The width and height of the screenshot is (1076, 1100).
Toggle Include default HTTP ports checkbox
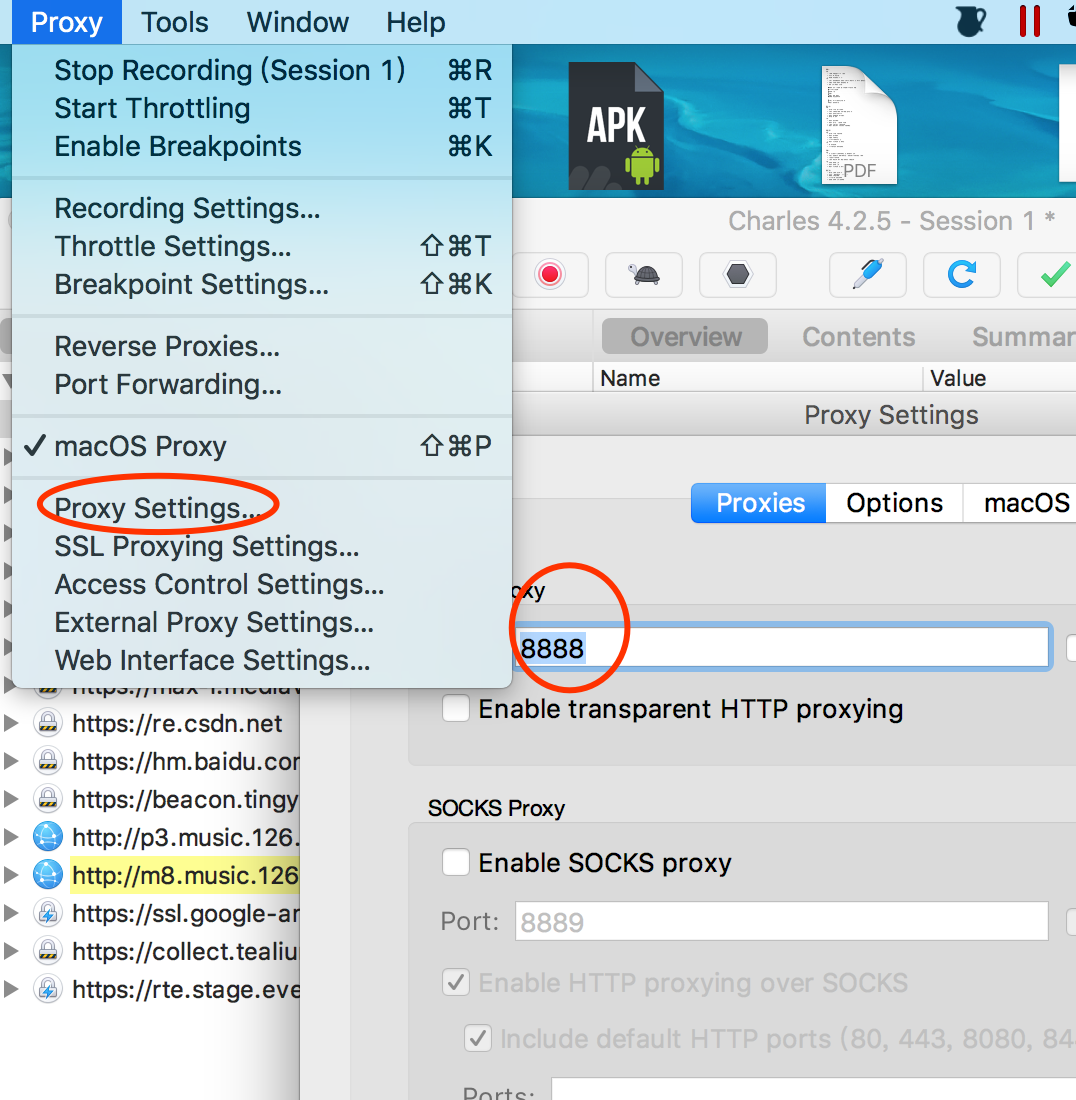coord(478,1038)
